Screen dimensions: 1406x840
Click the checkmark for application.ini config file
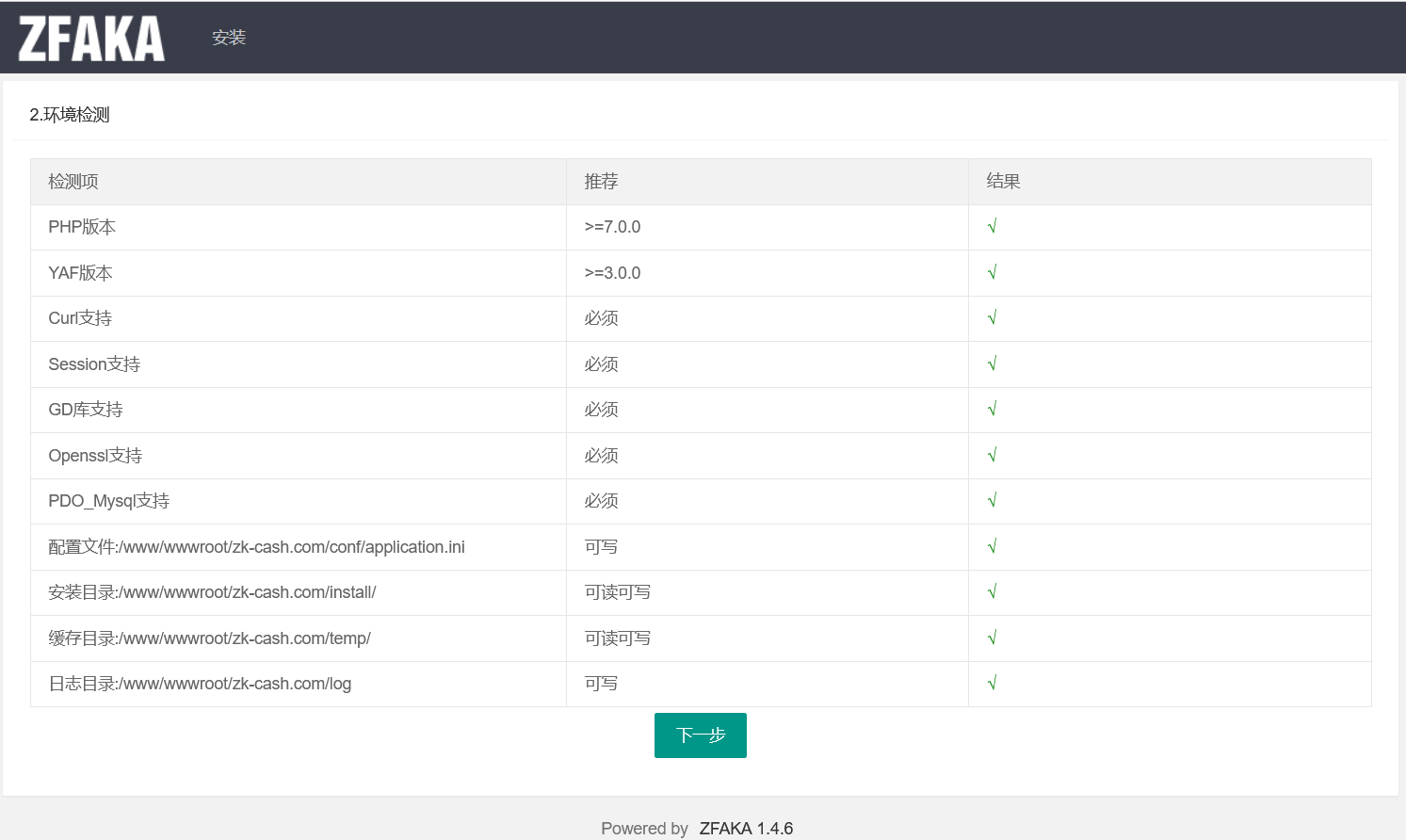point(992,546)
